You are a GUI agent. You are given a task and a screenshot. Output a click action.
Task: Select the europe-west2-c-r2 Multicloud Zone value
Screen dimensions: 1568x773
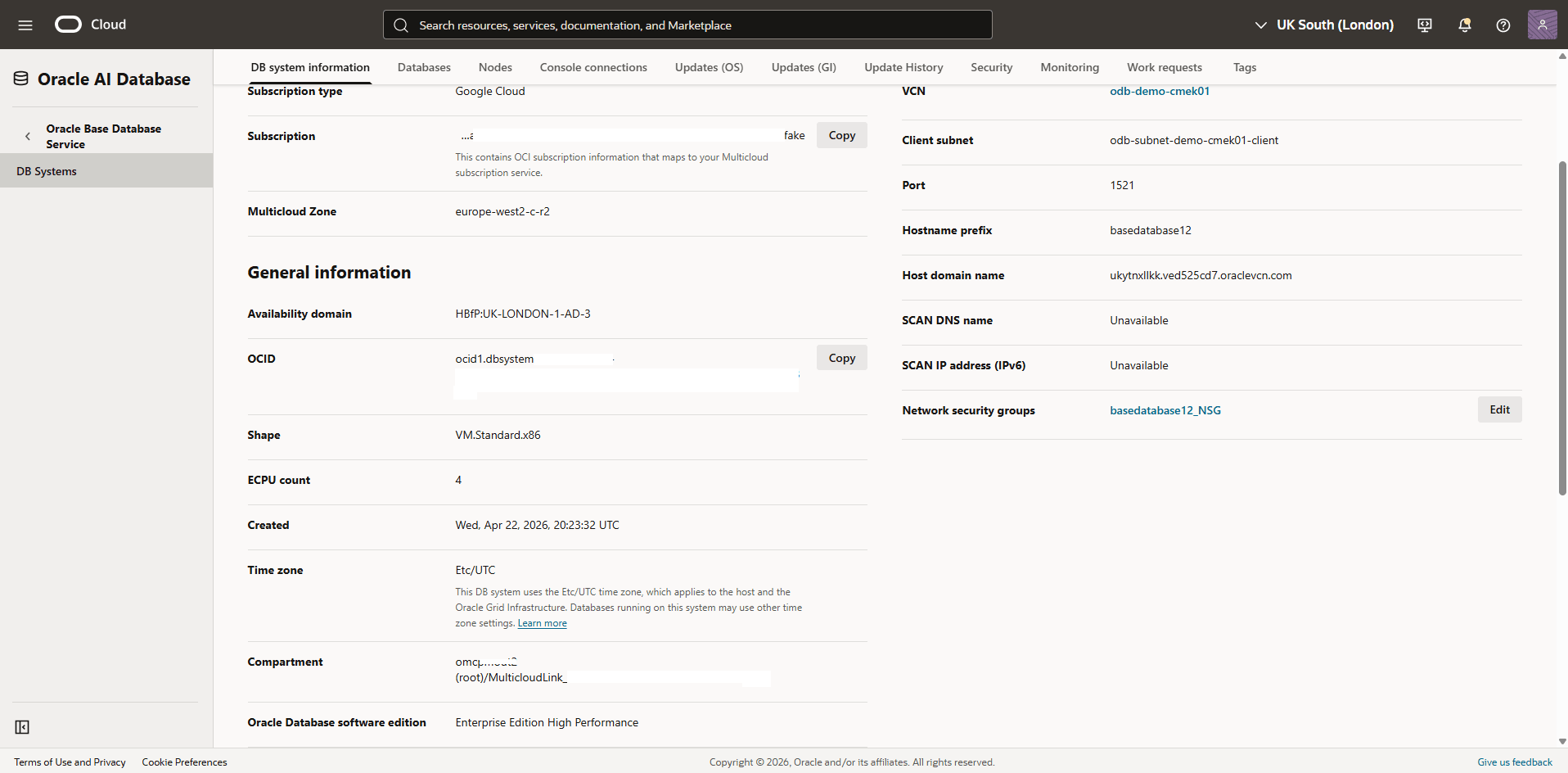coord(502,211)
